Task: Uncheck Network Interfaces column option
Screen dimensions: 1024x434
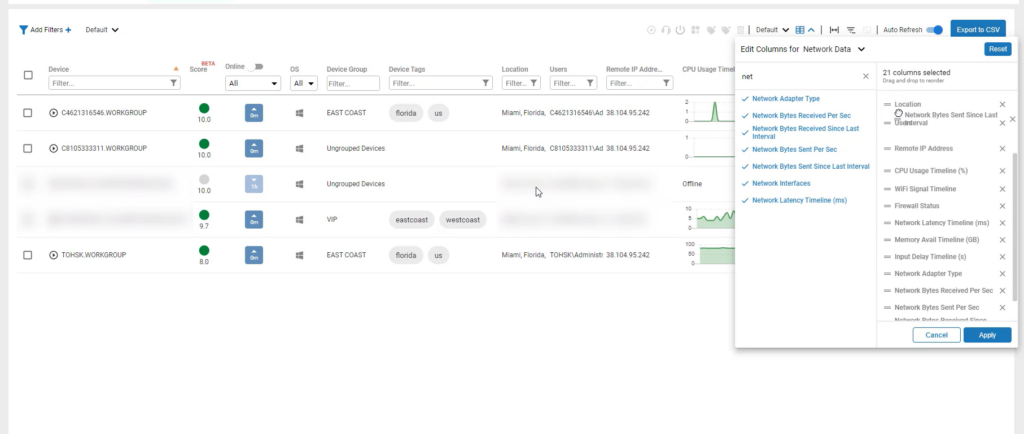Action: coord(745,183)
